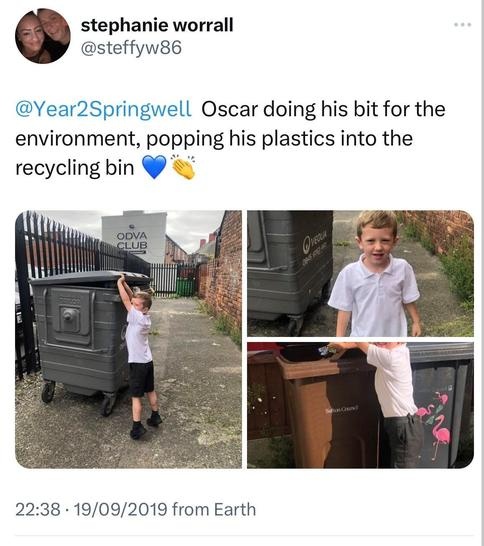Image resolution: width=484 pixels, height=546 pixels.
Task: Open the @steffyw86 handle
Action: 131,48
